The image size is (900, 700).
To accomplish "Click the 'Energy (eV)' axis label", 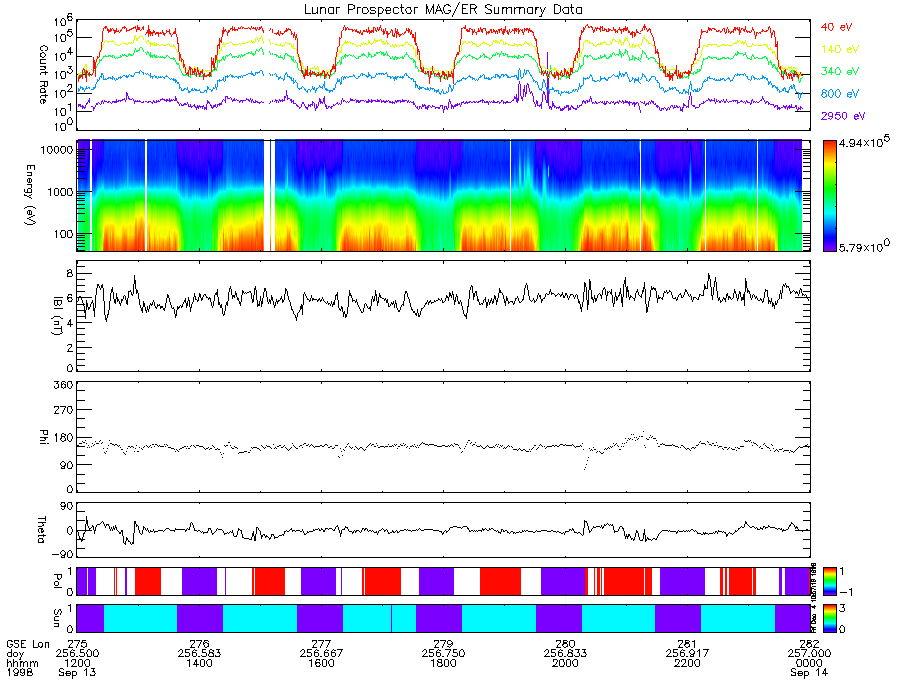I will coord(30,195).
